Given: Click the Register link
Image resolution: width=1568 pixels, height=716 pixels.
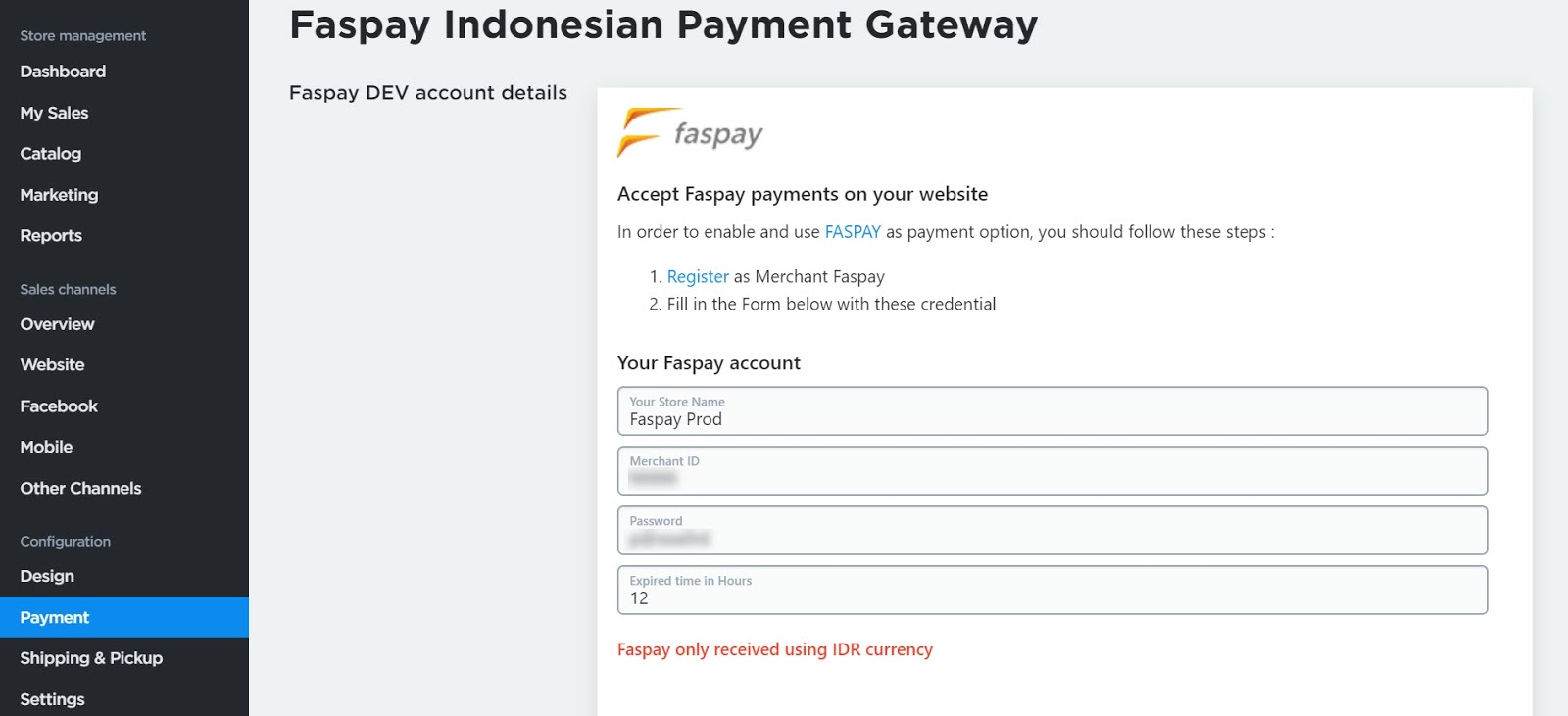Looking at the screenshot, I should pyautogui.click(x=698, y=277).
